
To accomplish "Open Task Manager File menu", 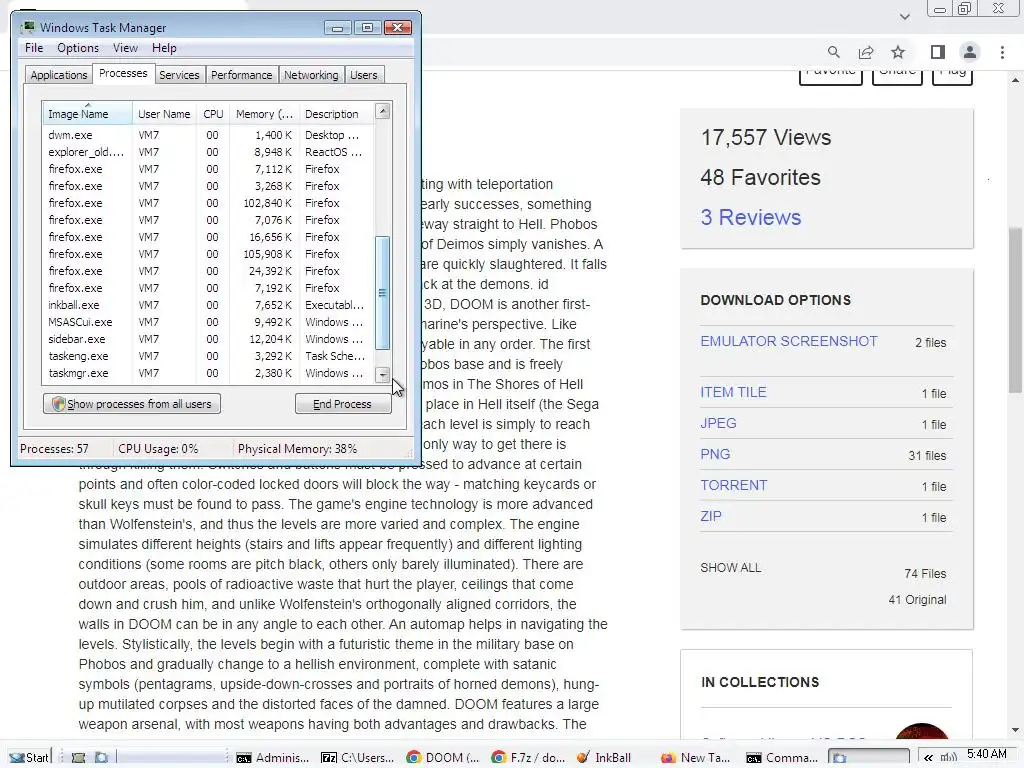I will 34,48.
